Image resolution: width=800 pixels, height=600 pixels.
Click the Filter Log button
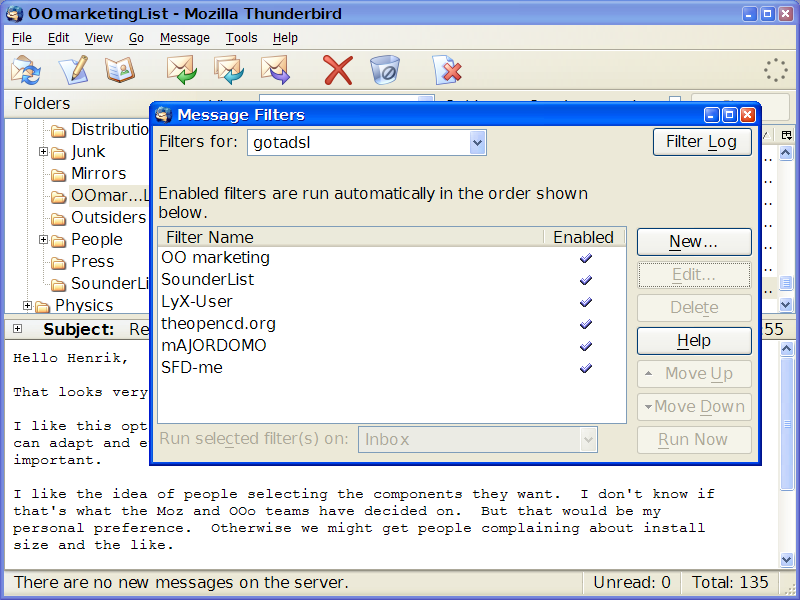tap(701, 142)
